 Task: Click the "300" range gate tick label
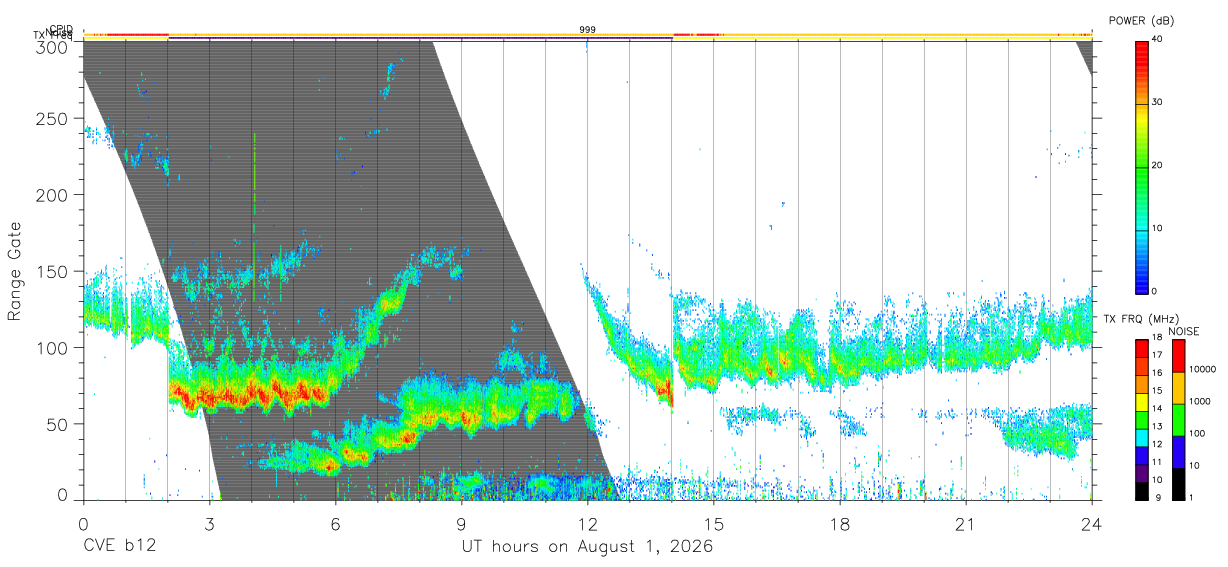click(x=53, y=47)
